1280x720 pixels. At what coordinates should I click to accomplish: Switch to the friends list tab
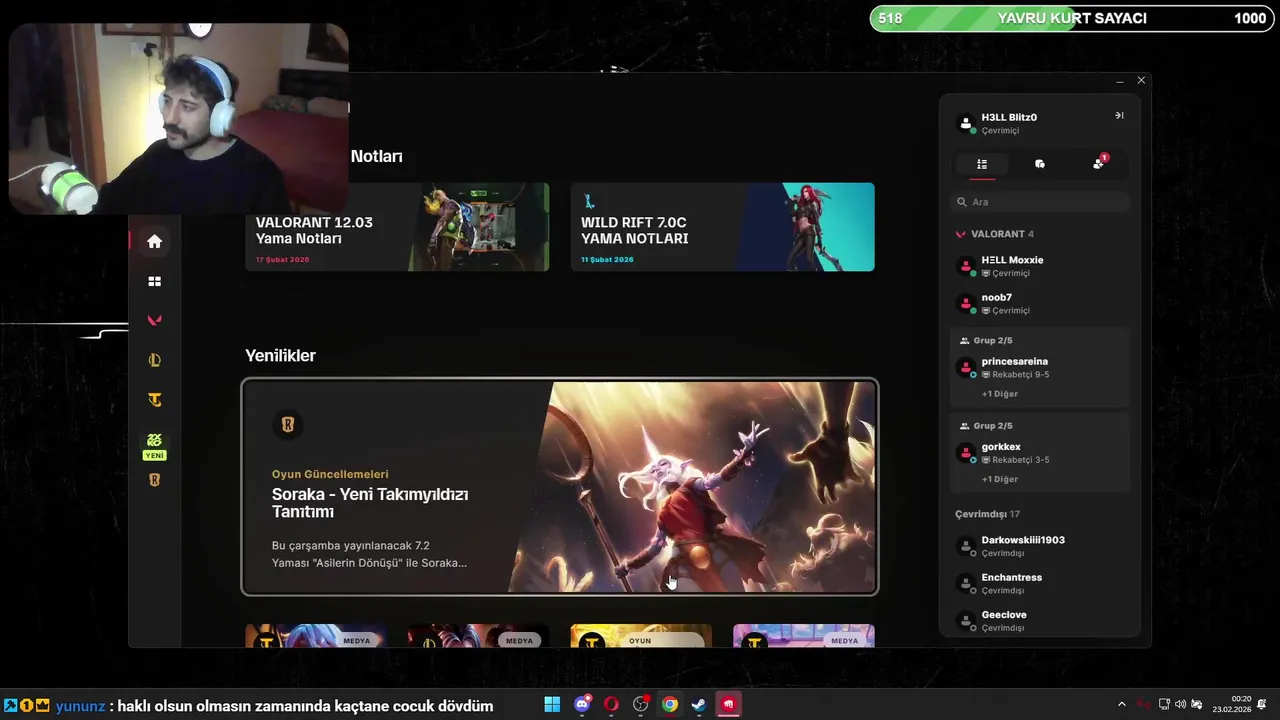[x=982, y=164]
